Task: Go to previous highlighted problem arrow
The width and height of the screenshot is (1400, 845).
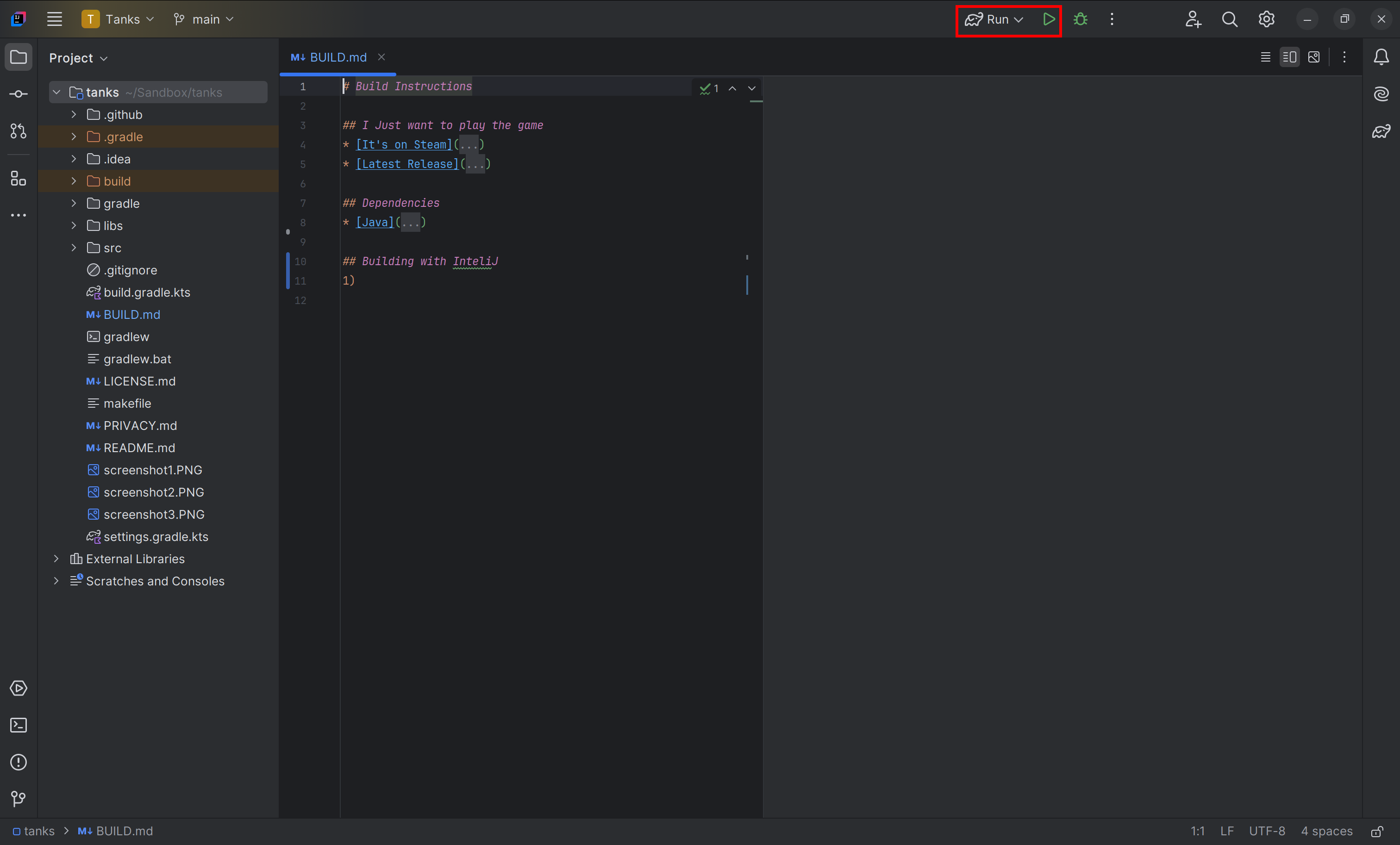Action: tap(732, 88)
